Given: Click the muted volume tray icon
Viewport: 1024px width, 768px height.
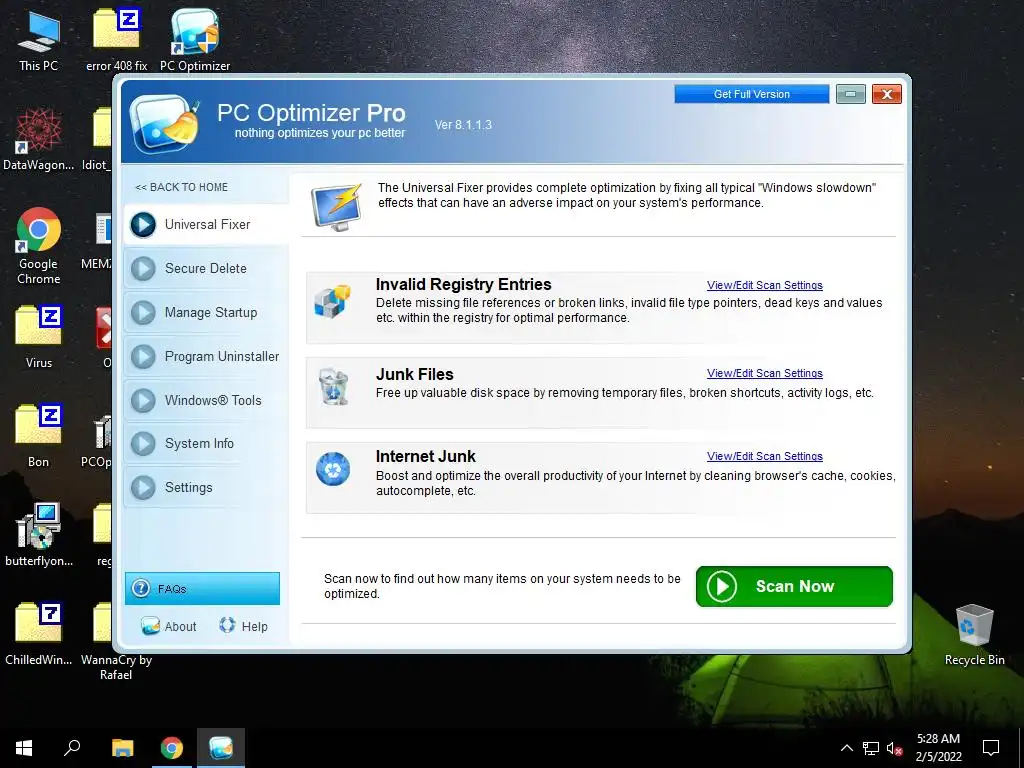Looking at the screenshot, I should click(895, 748).
